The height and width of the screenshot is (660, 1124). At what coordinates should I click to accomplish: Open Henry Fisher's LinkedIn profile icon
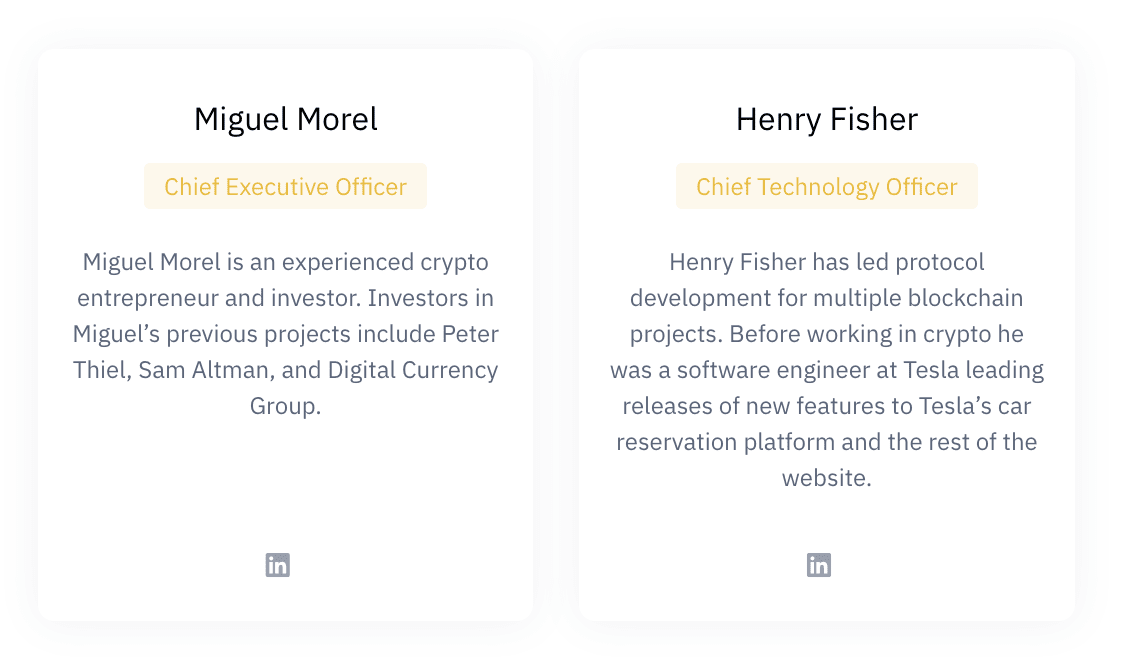pos(818,565)
